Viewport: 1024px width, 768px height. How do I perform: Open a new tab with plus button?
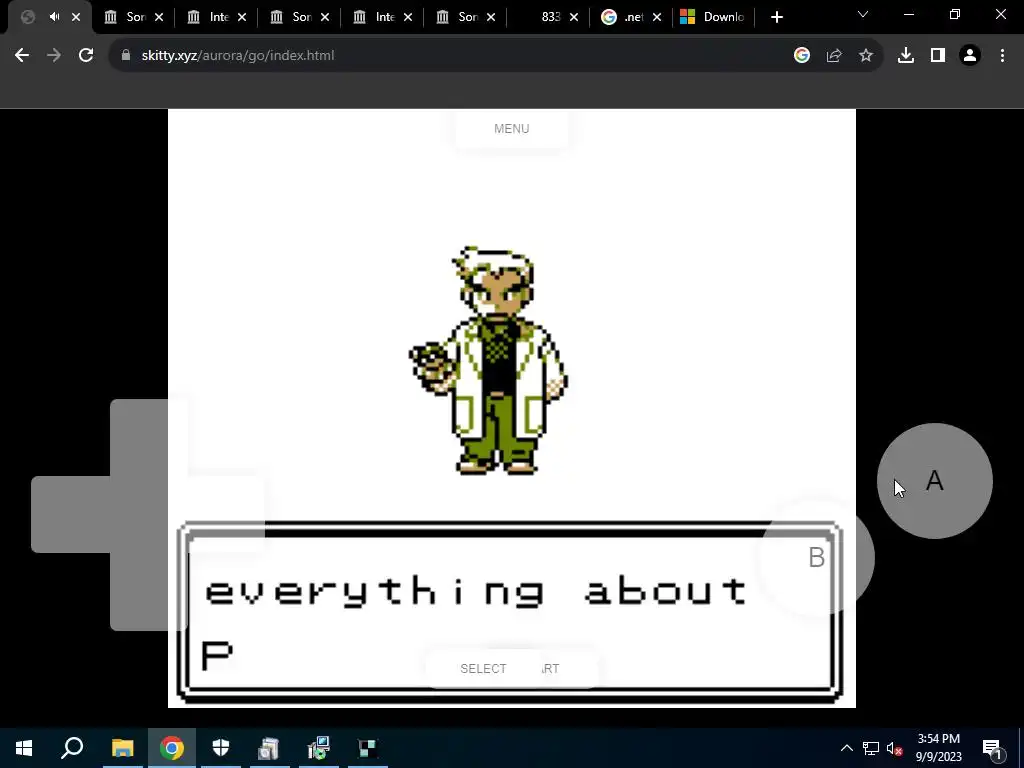click(776, 17)
